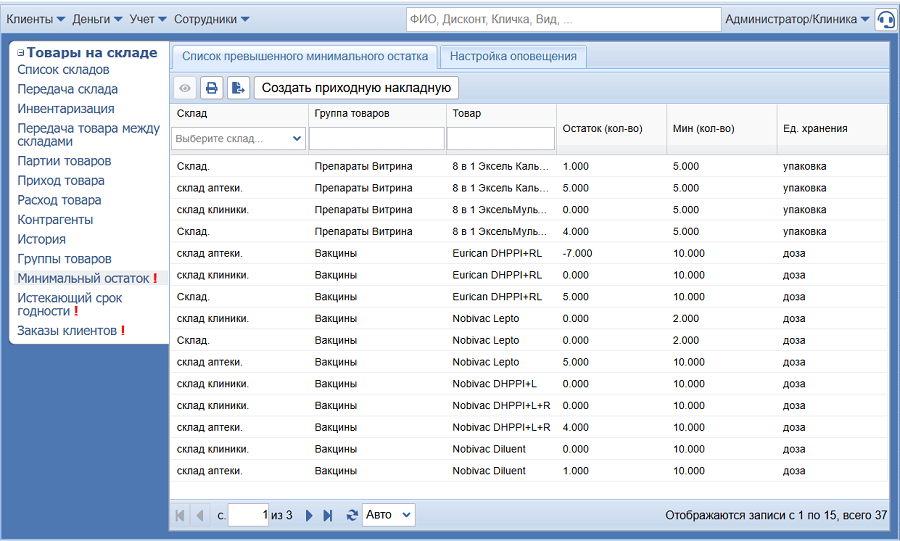The image size is (900, 541).
Task: Click the eye view icon in toolbar
Action: click(184, 88)
